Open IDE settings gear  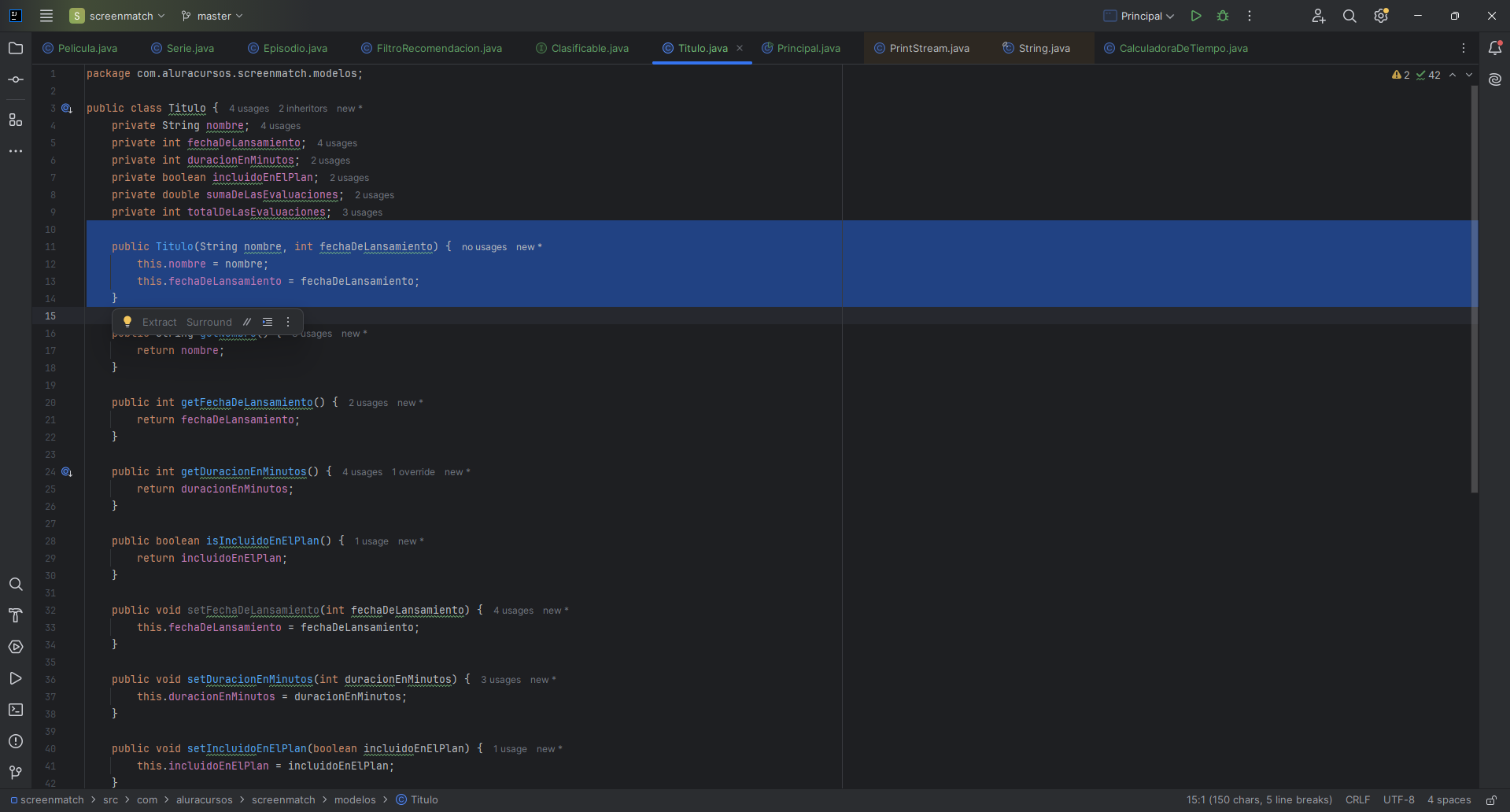[x=1381, y=16]
